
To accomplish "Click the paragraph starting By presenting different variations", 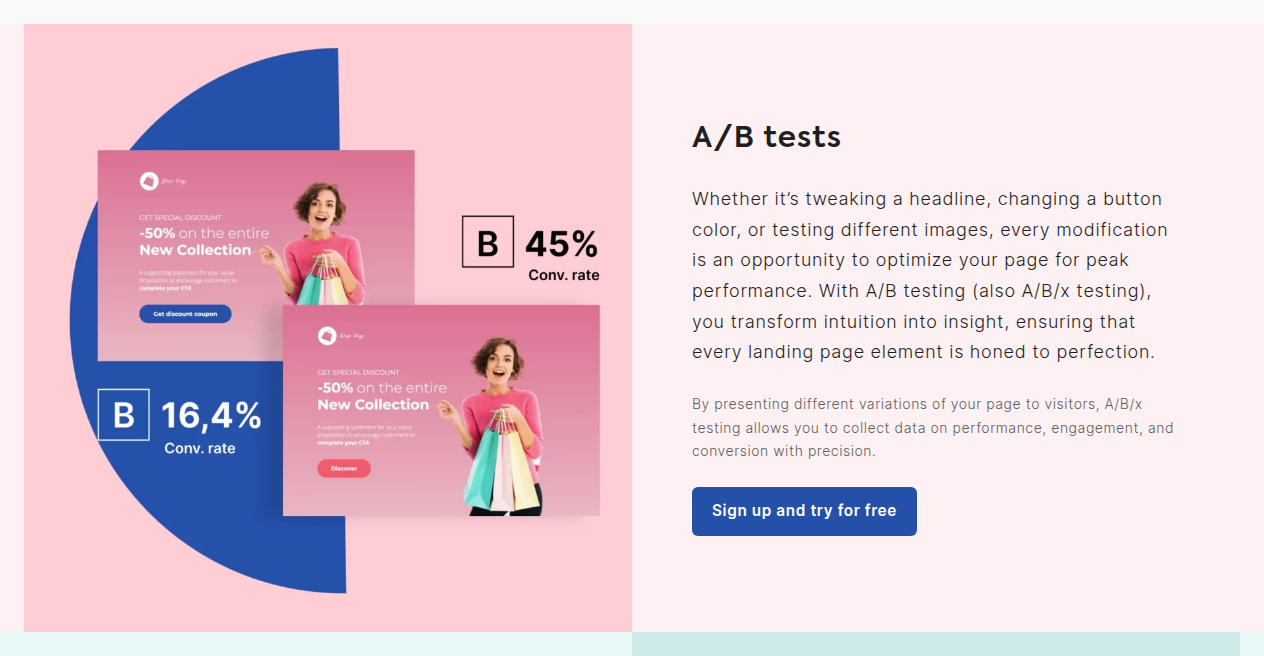I will click(933, 427).
